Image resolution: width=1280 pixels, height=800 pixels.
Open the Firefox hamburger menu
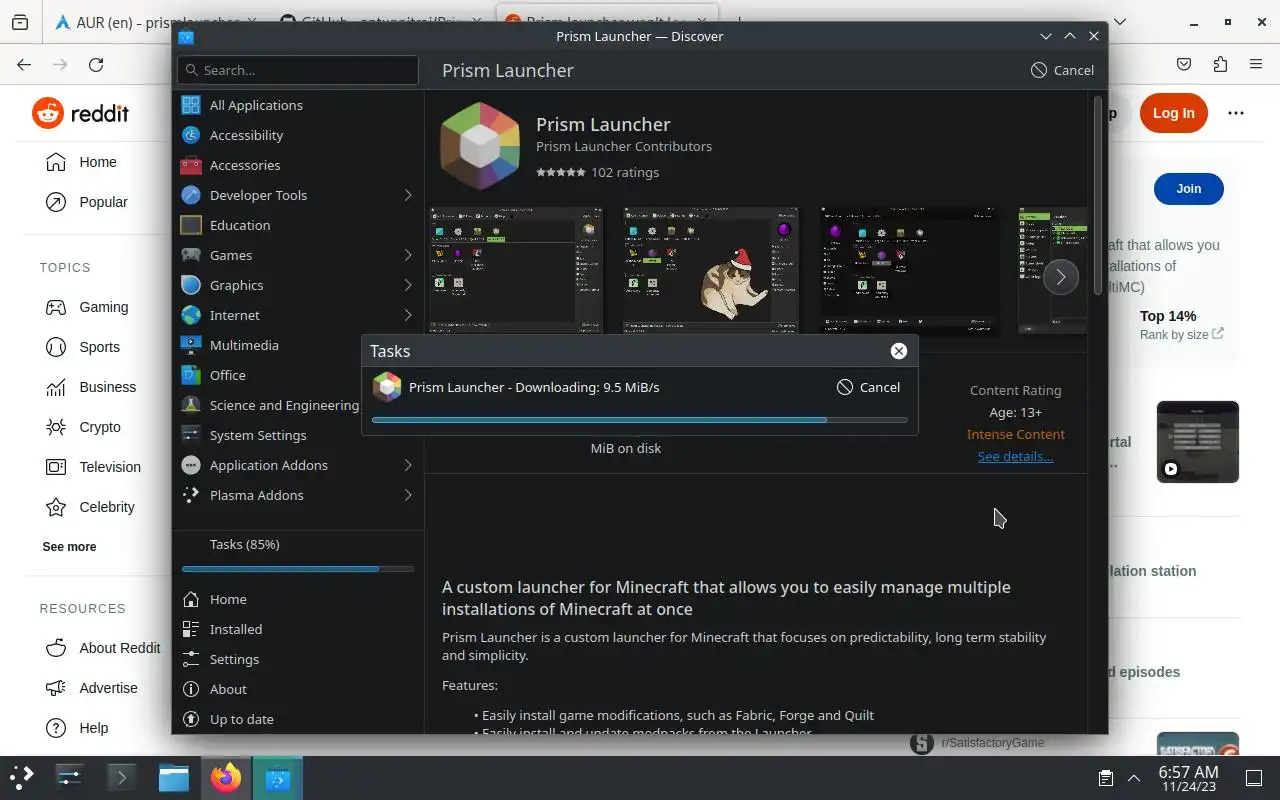click(x=1256, y=65)
